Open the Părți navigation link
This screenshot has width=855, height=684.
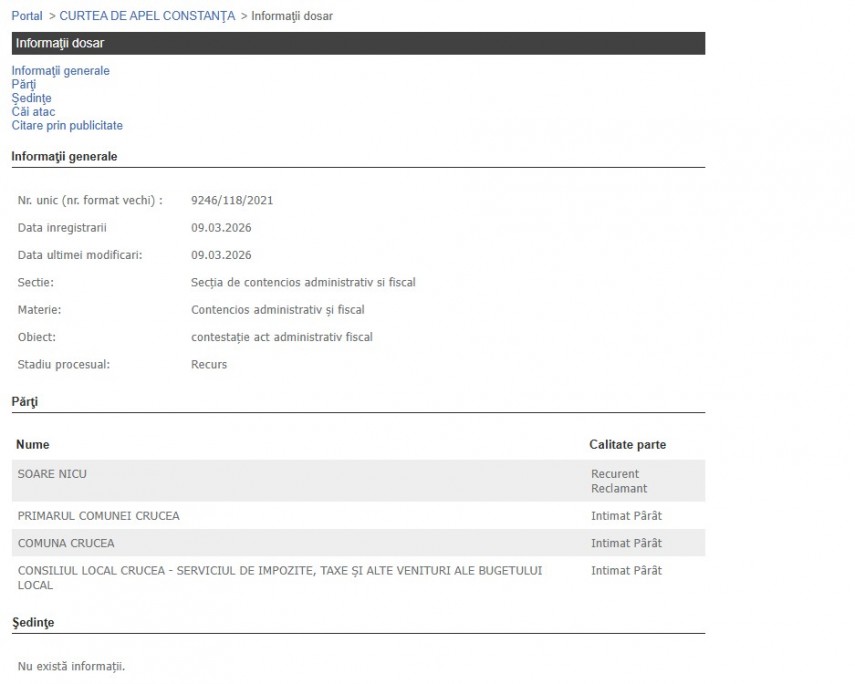click(24, 85)
